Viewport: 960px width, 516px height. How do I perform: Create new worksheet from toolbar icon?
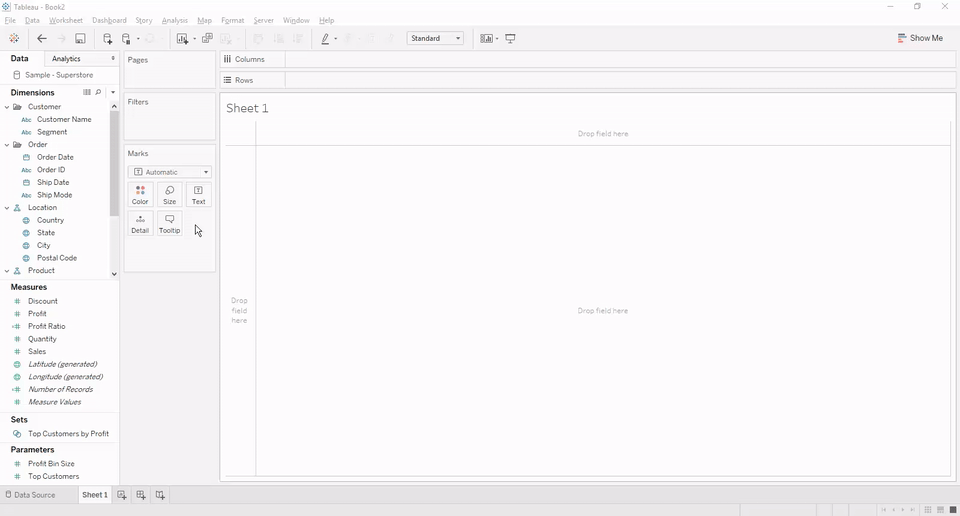182,39
